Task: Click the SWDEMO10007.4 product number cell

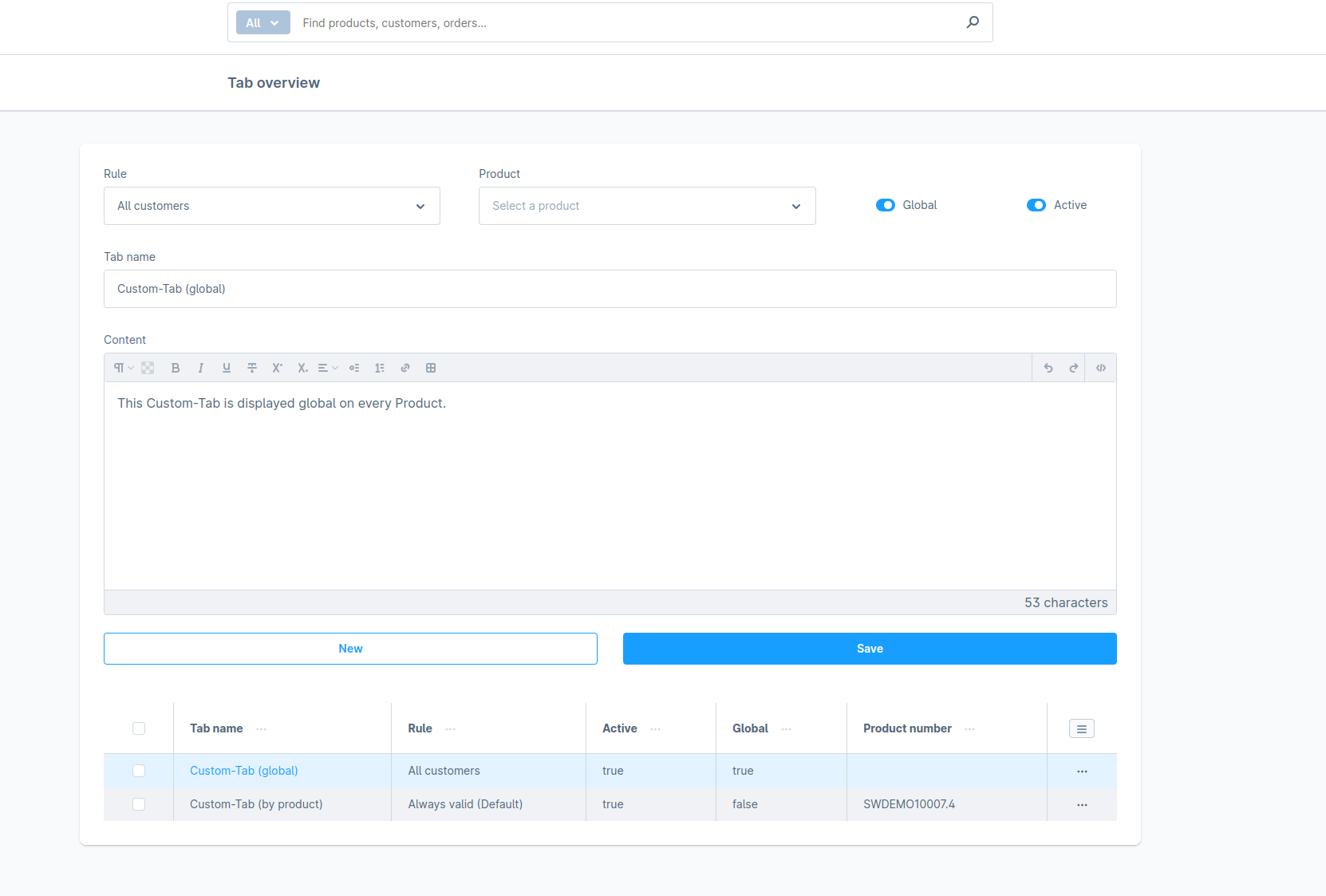Action: click(909, 804)
